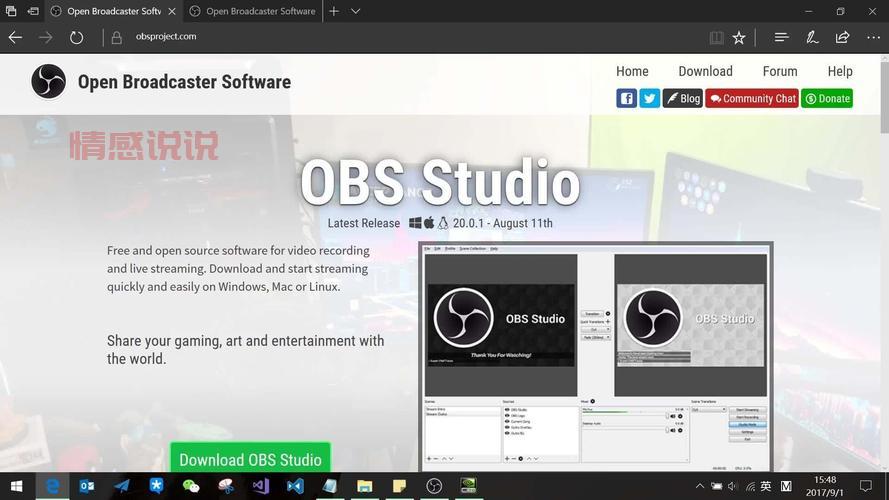The image size is (889, 500).
Task: Click the Share icon in Edge toolbar
Action: coord(842,37)
